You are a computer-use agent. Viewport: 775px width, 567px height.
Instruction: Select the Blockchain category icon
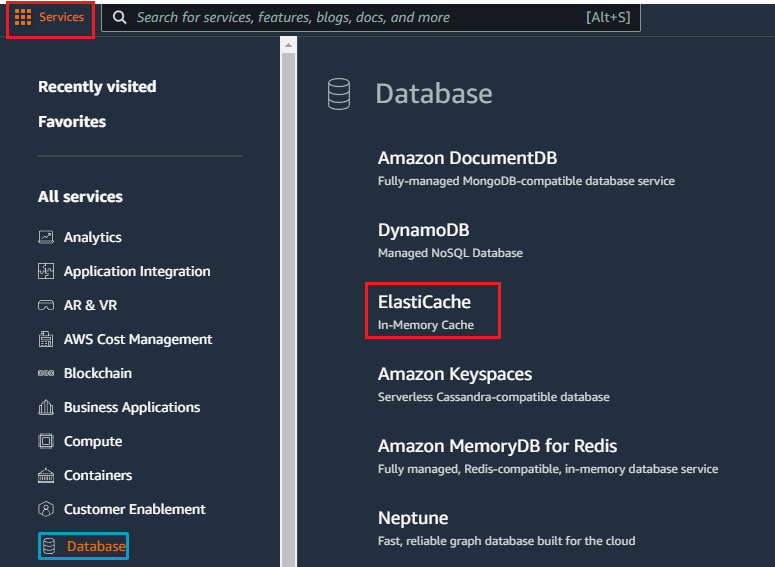pos(46,373)
